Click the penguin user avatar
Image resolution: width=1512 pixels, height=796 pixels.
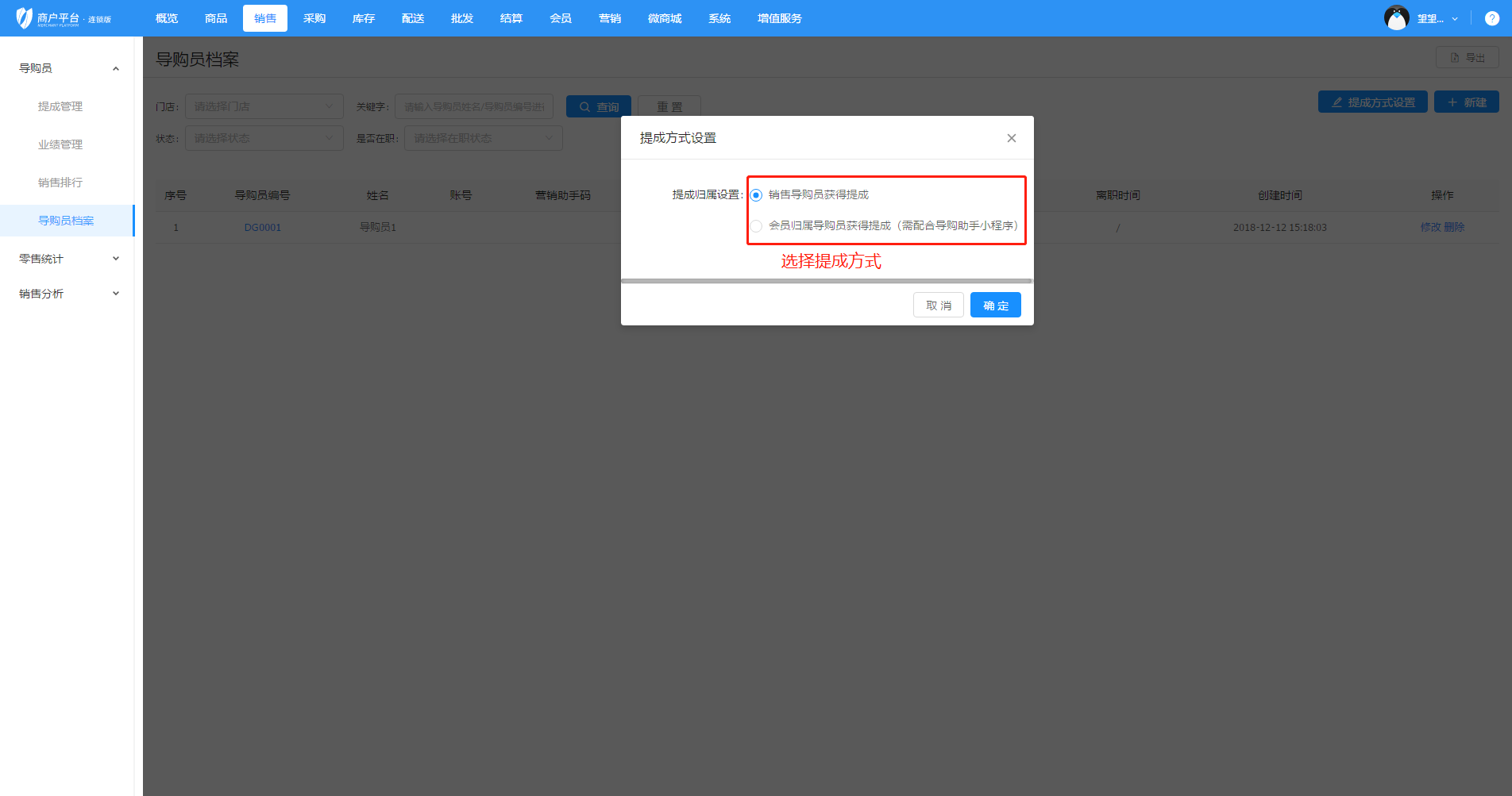1396,17
